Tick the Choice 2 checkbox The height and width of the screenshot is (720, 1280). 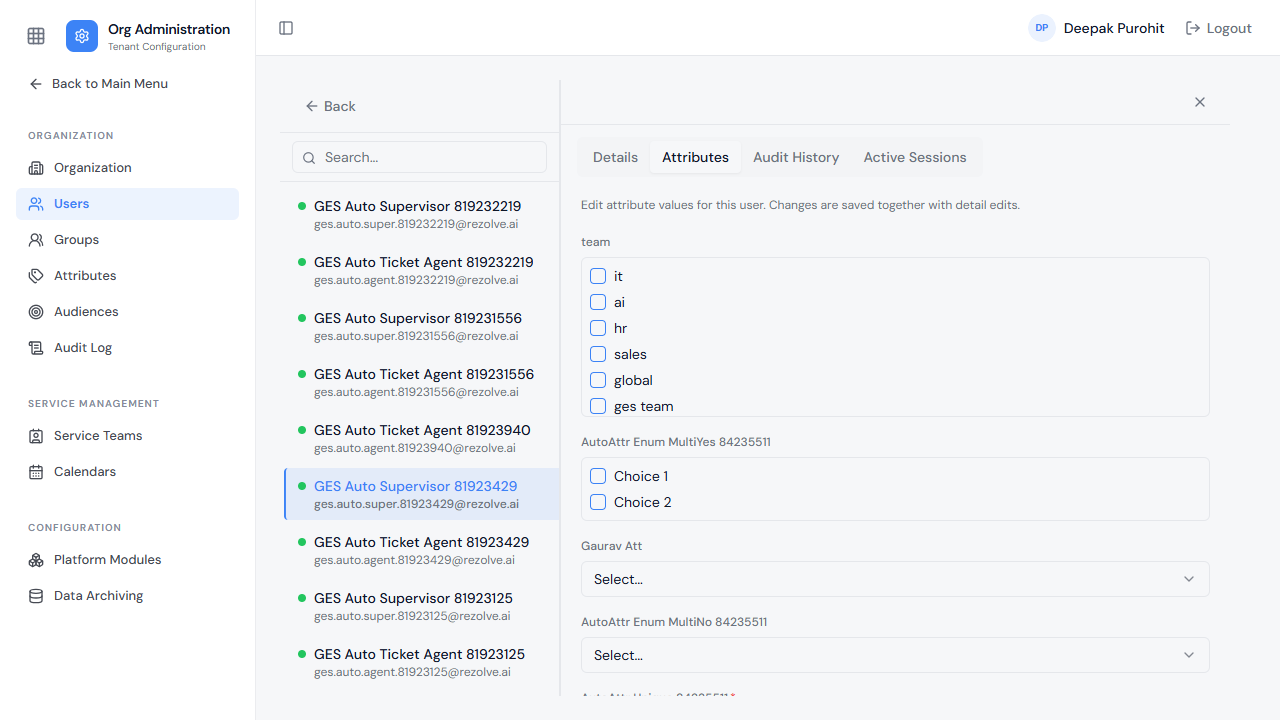[x=598, y=502]
